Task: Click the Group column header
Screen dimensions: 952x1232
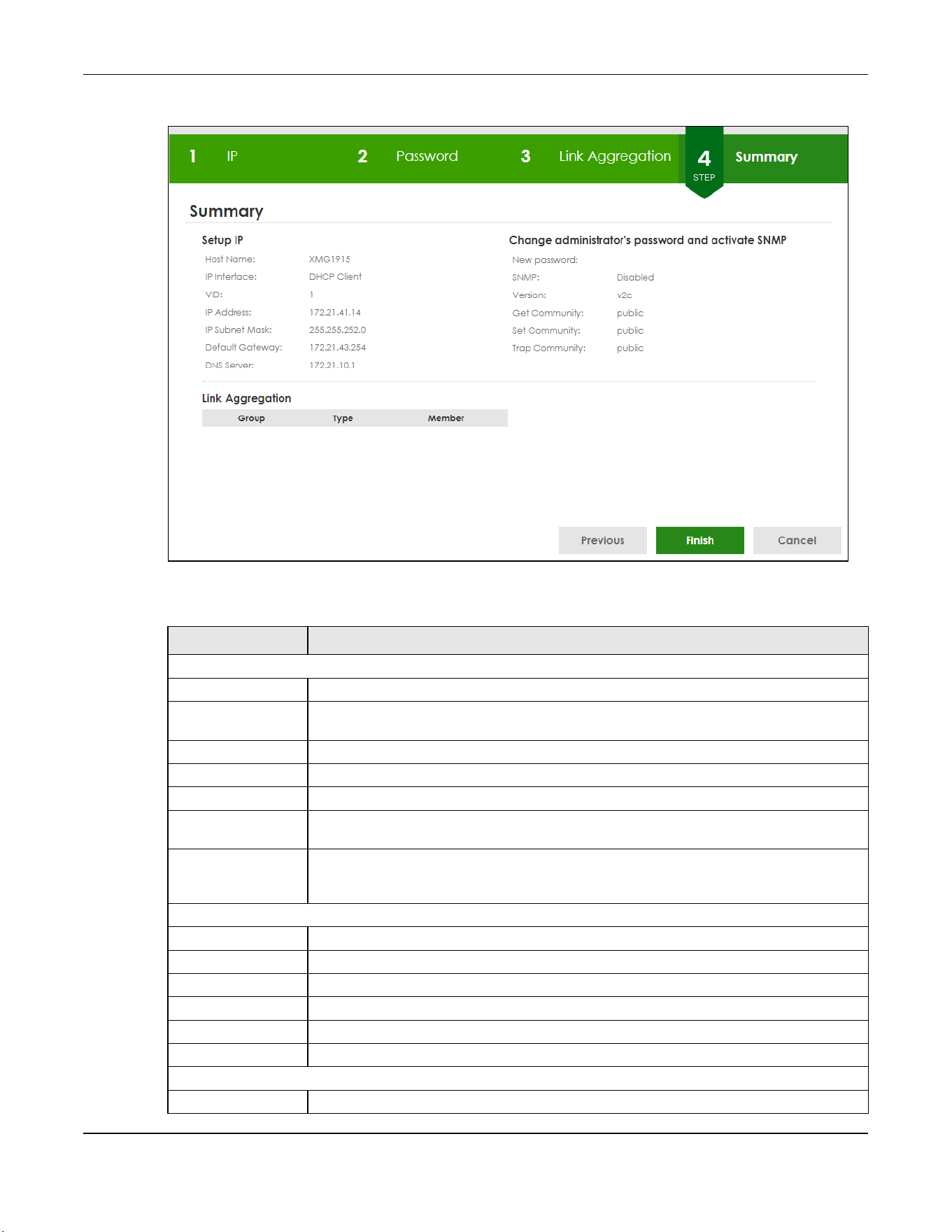Action: 251,418
